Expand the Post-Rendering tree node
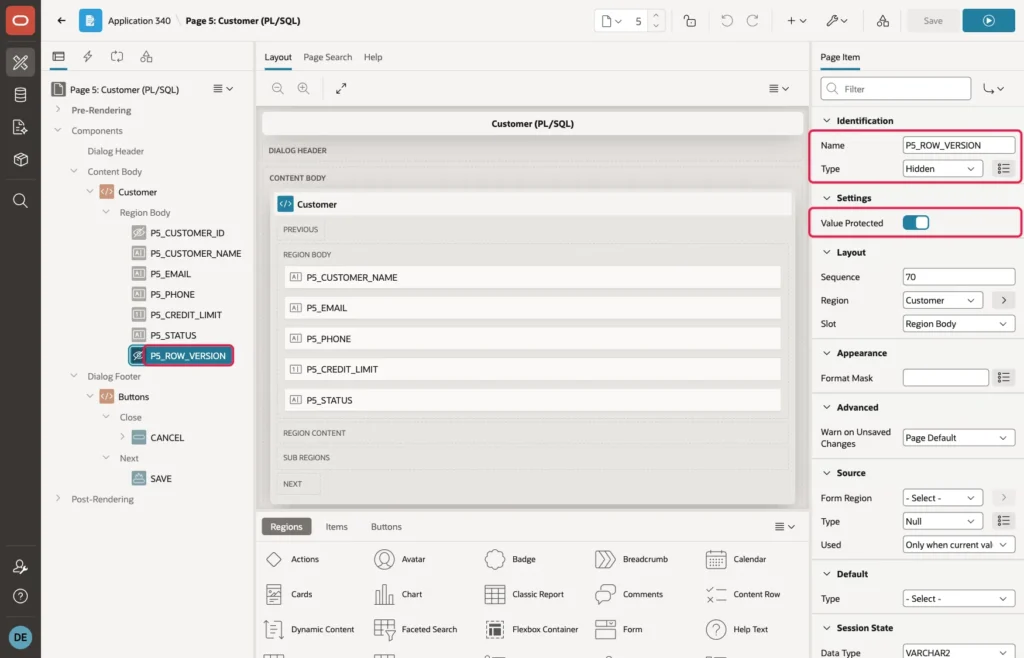The height and width of the screenshot is (658, 1024). click(58, 499)
